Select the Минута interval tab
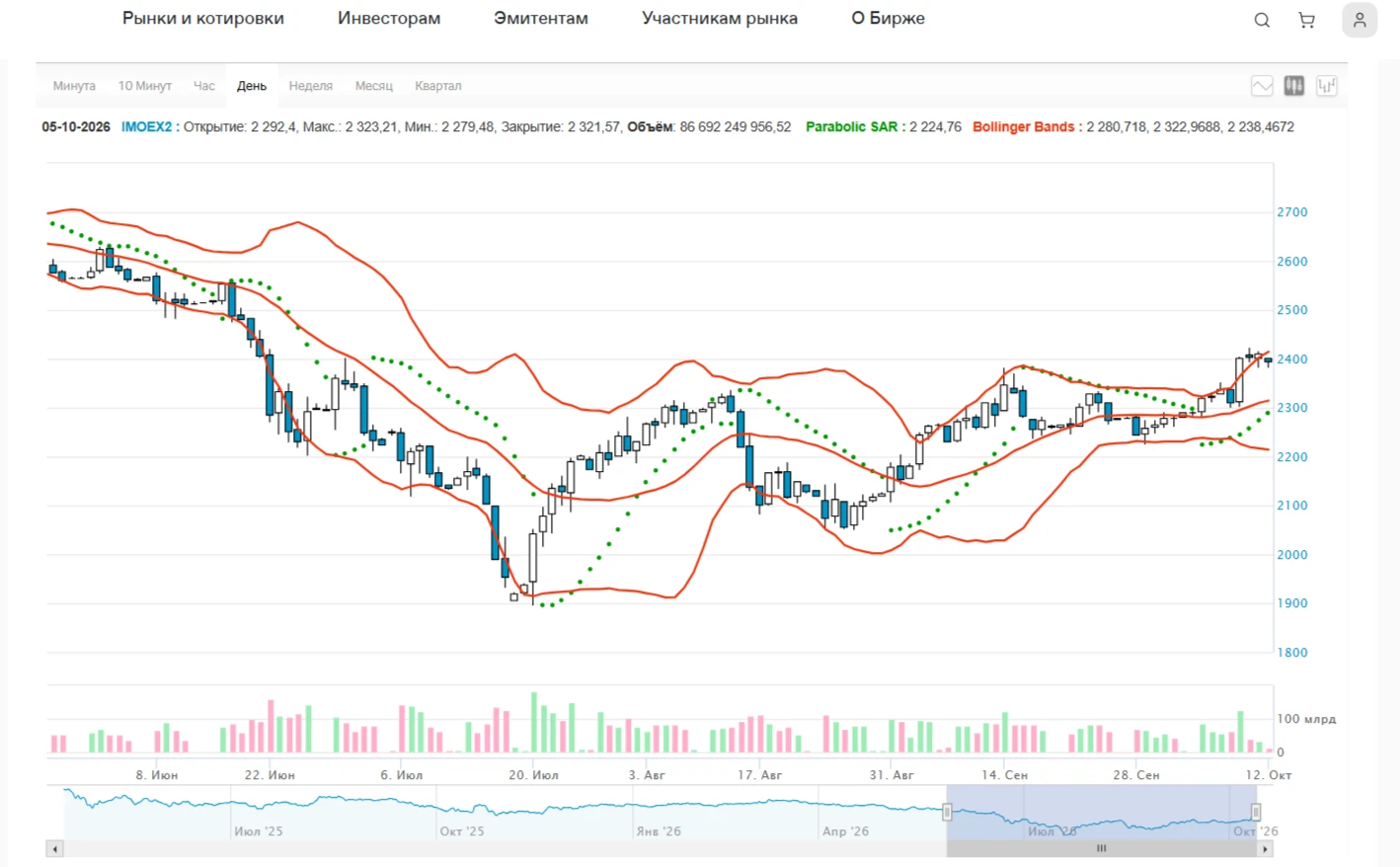 pyautogui.click(x=74, y=86)
